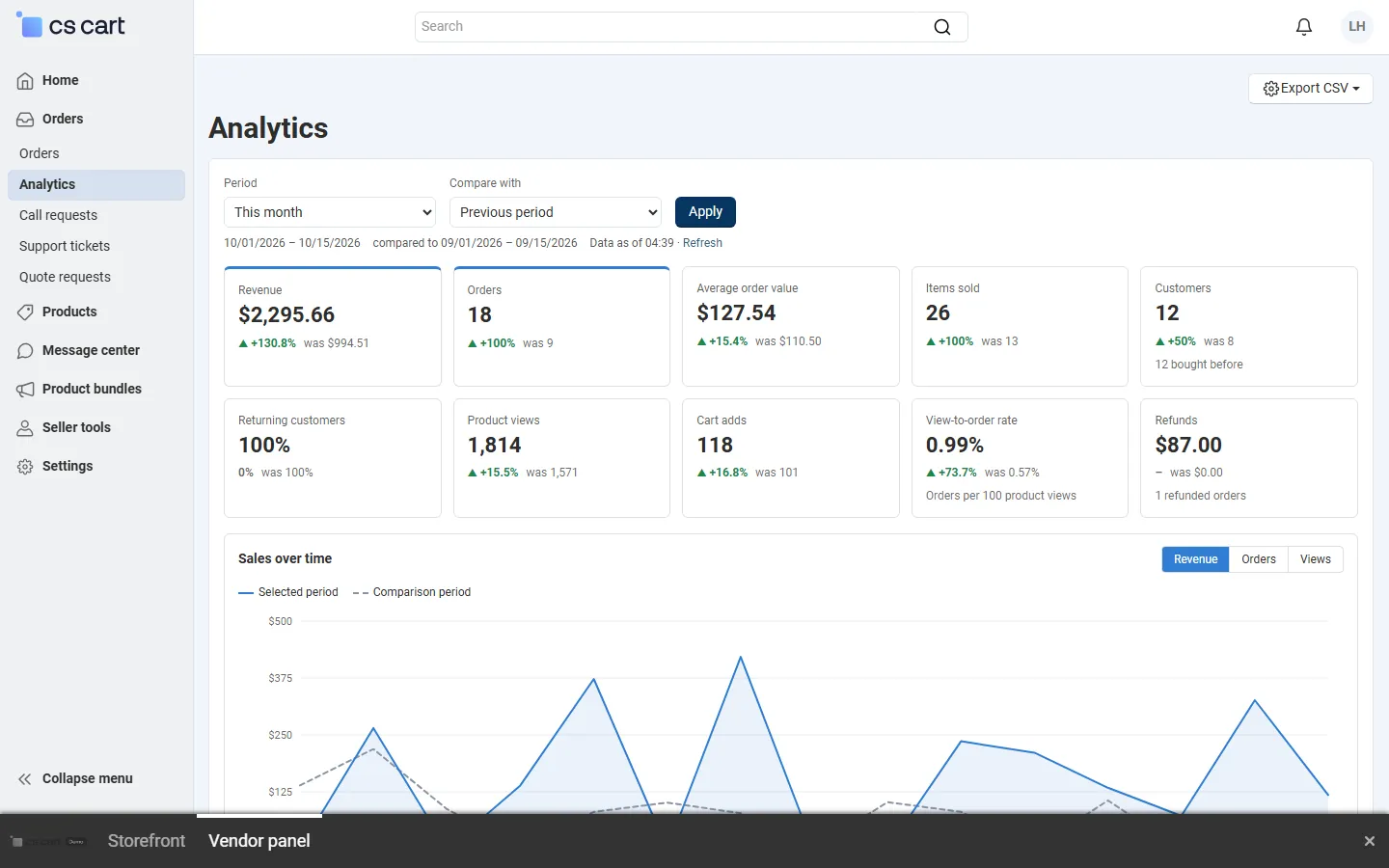Show Revenue in the sales chart

pyautogui.click(x=1195, y=559)
